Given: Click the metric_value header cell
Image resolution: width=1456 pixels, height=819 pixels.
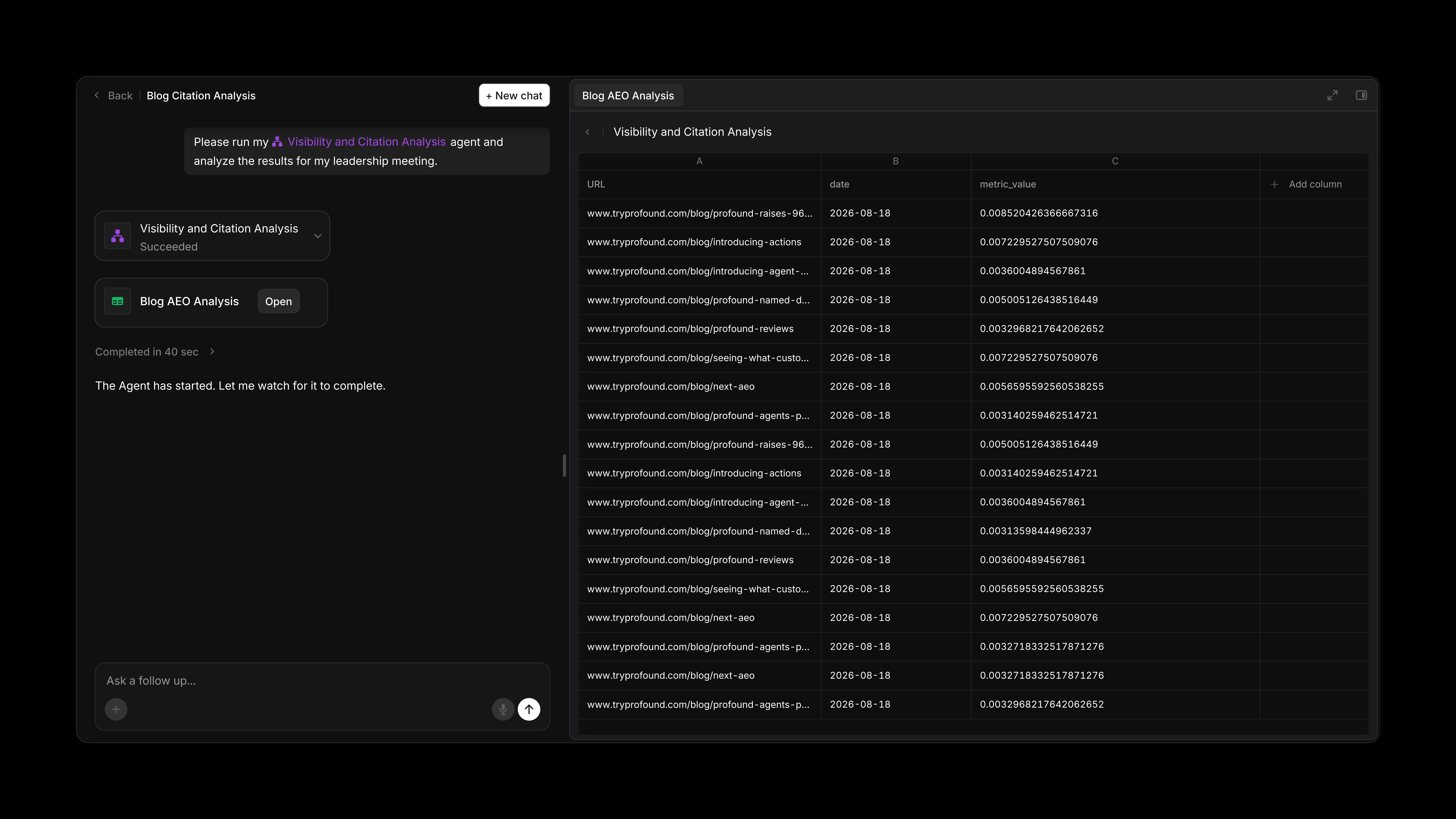Looking at the screenshot, I should (x=1115, y=184).
